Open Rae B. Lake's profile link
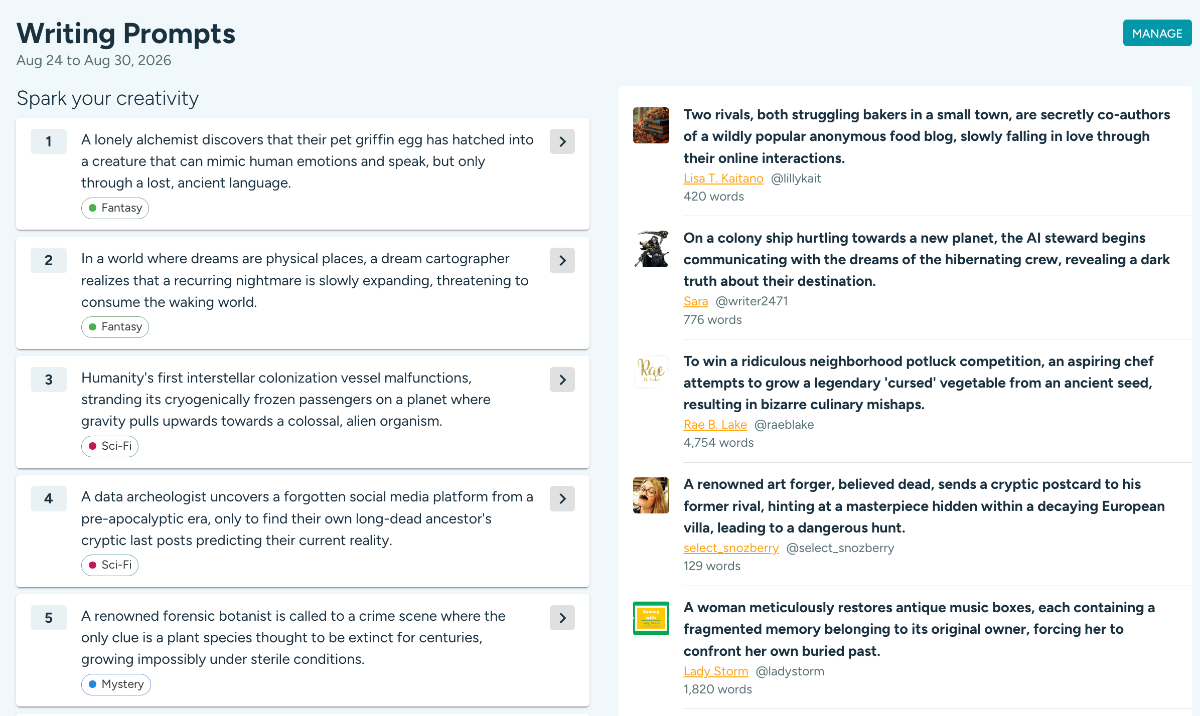The image size is (1200, 716). coord(715,425)
